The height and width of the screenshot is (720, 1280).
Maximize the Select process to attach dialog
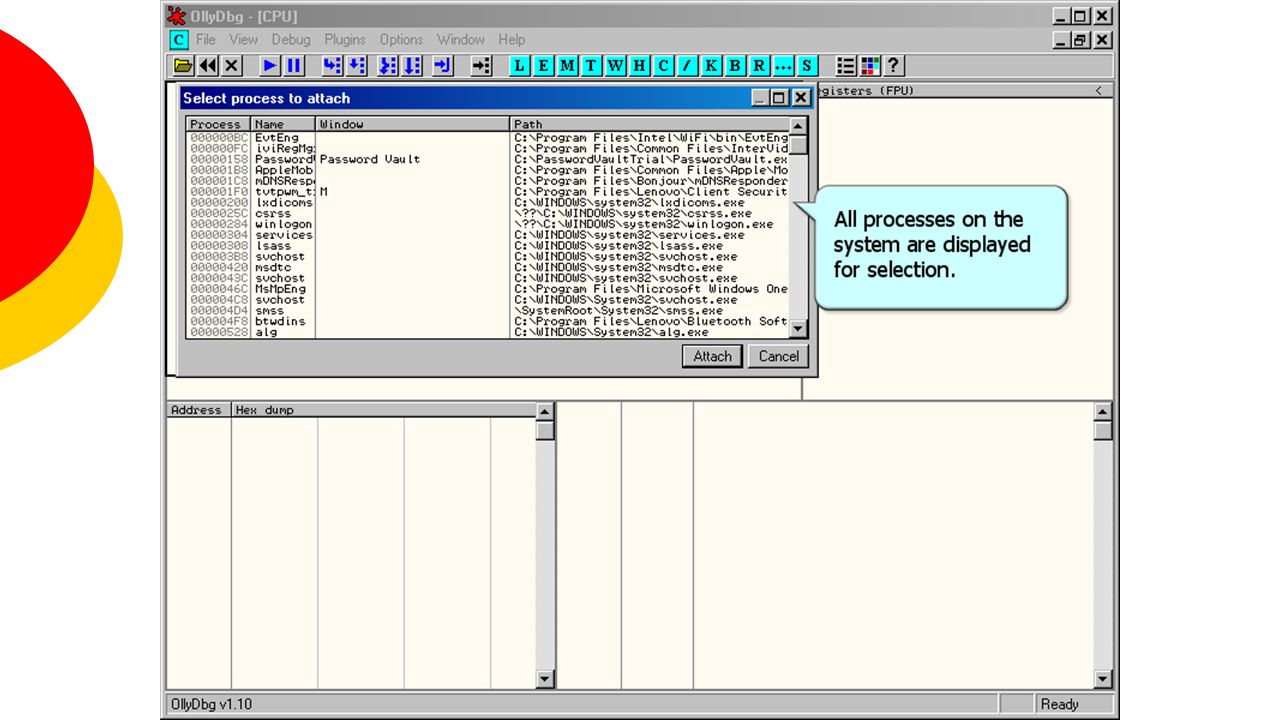point(780,98)
